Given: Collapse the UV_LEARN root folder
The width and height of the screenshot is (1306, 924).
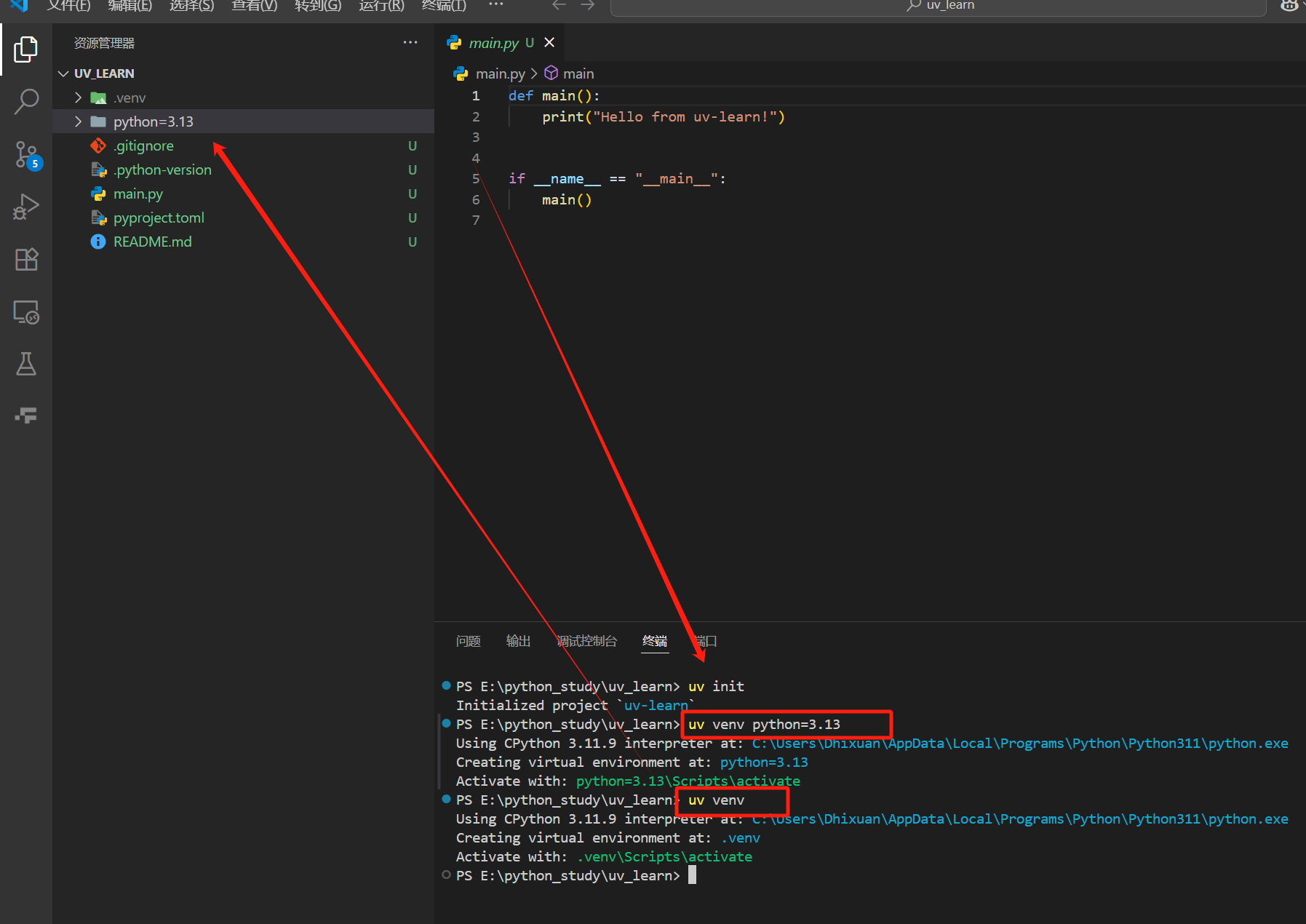Looking at the screenshot, I should [x=63, y=73].
